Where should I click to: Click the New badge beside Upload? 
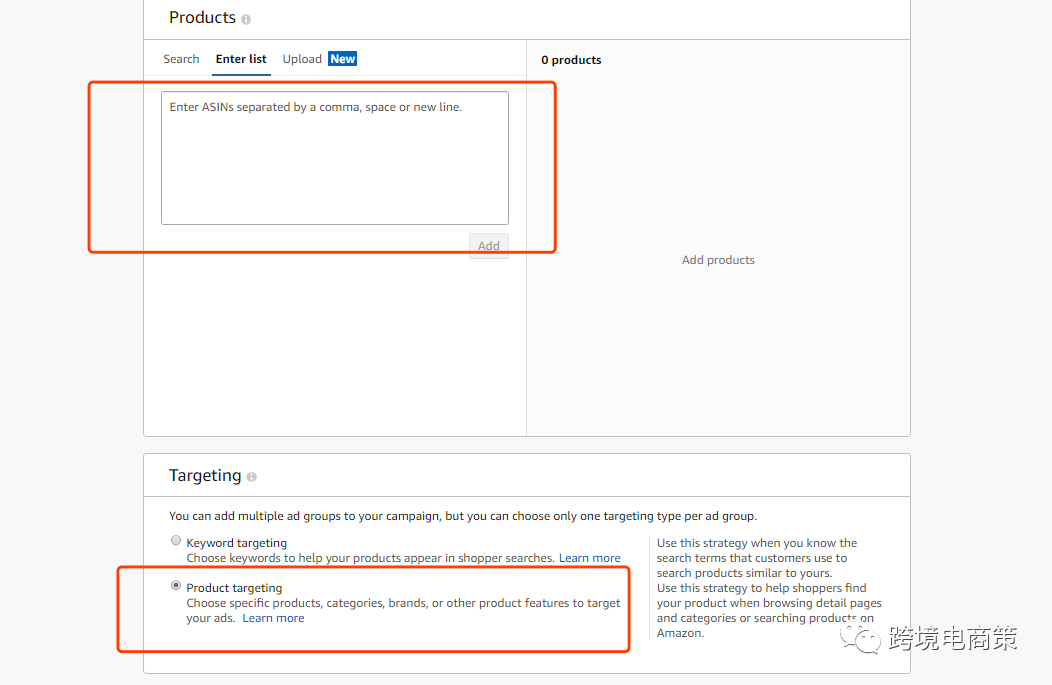coord(343,59)
